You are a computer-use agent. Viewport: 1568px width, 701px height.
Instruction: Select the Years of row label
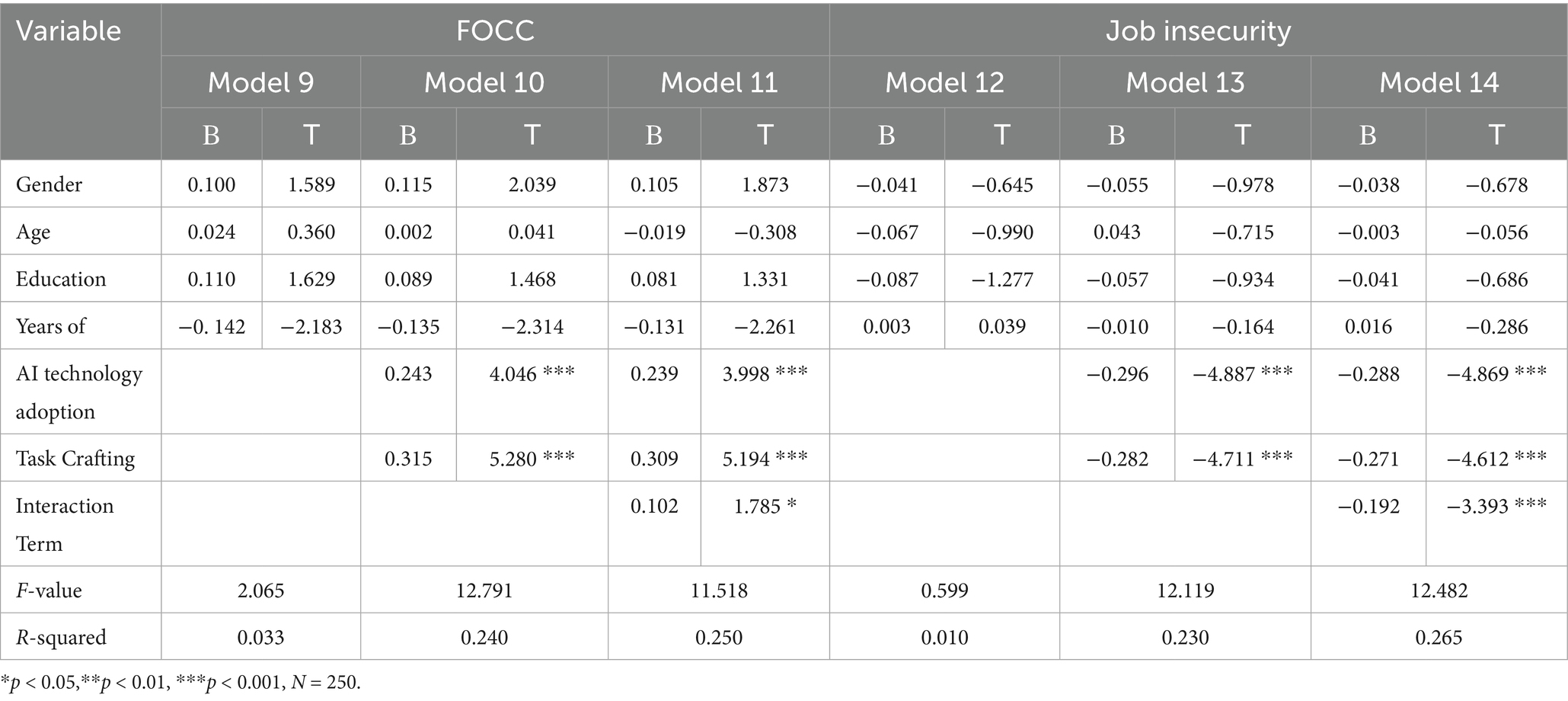coord(50,326)
